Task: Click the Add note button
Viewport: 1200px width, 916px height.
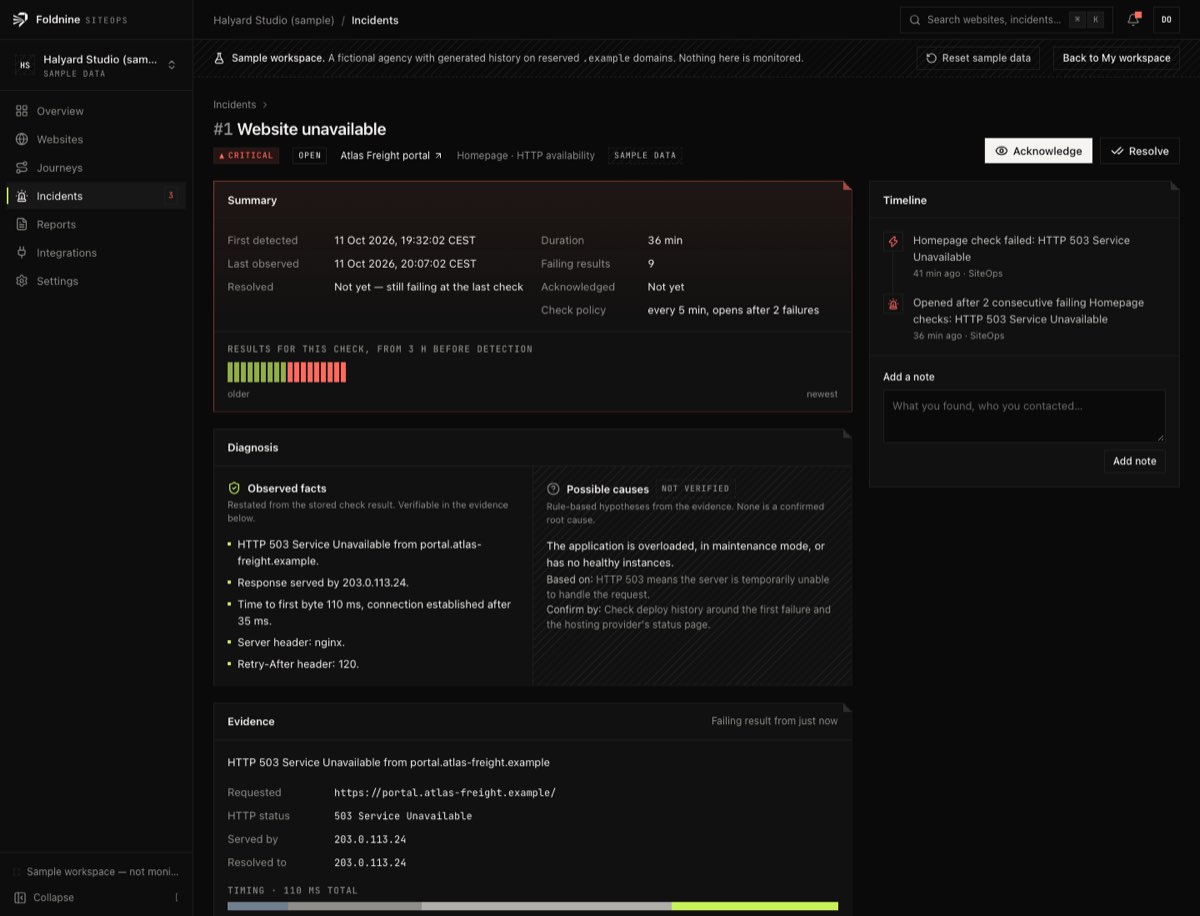Action: point(1134,461)
